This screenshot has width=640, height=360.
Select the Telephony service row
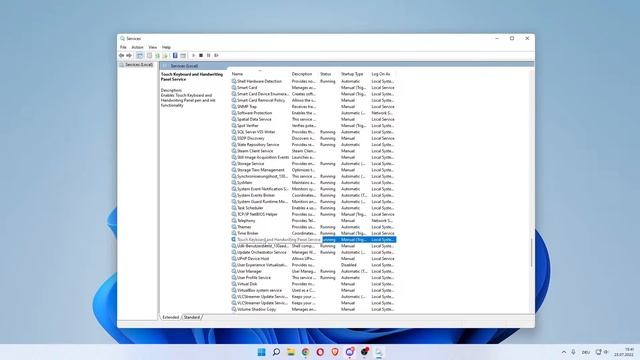tap(313, 220)
